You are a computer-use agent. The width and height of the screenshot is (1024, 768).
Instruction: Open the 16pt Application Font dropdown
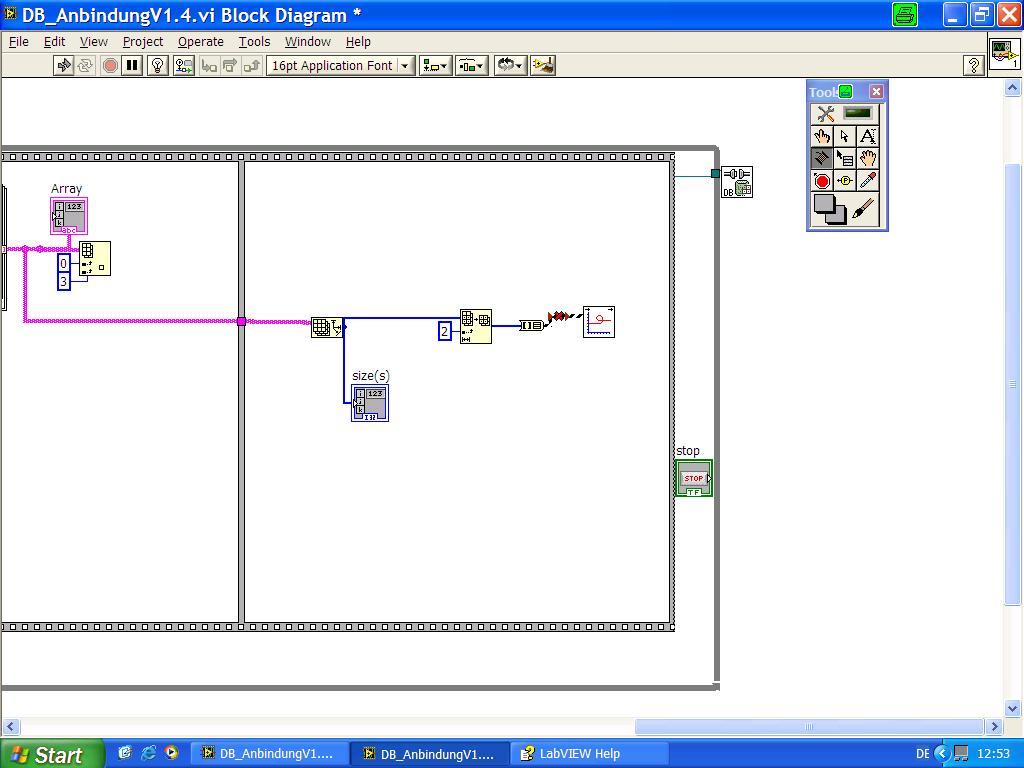(x=340, y=65)
